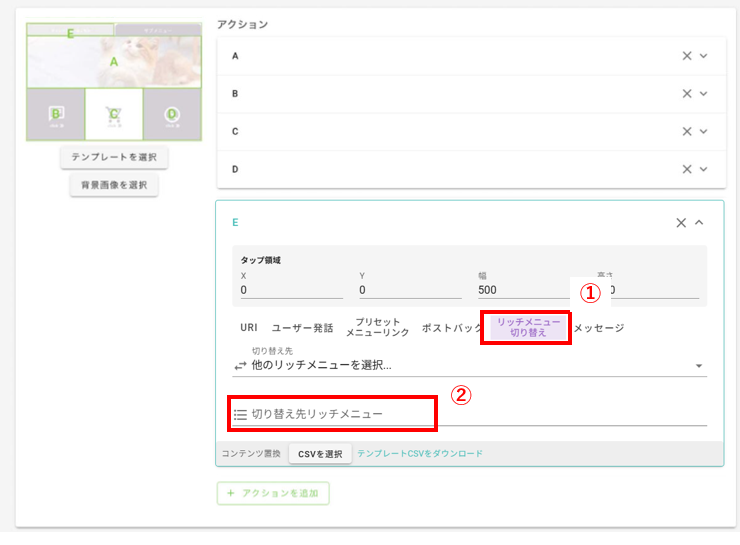Expand action A with the chevron
This screenshot has width=740, height=545.
coord(704,56)
